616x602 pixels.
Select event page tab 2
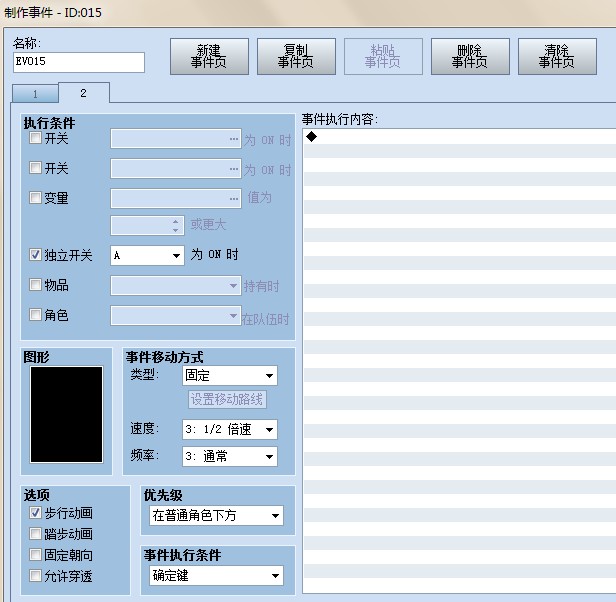(84, 93)
